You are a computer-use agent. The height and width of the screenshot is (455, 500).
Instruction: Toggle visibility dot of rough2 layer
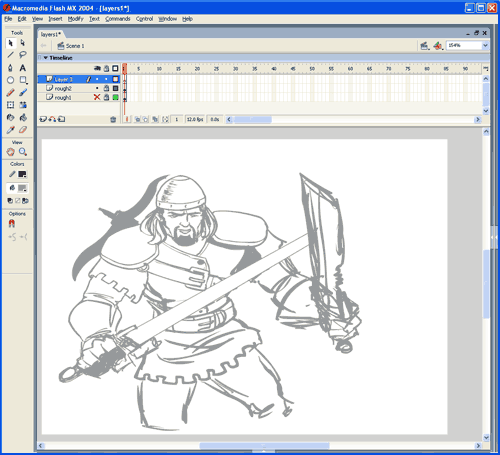[x=97, y=88]
